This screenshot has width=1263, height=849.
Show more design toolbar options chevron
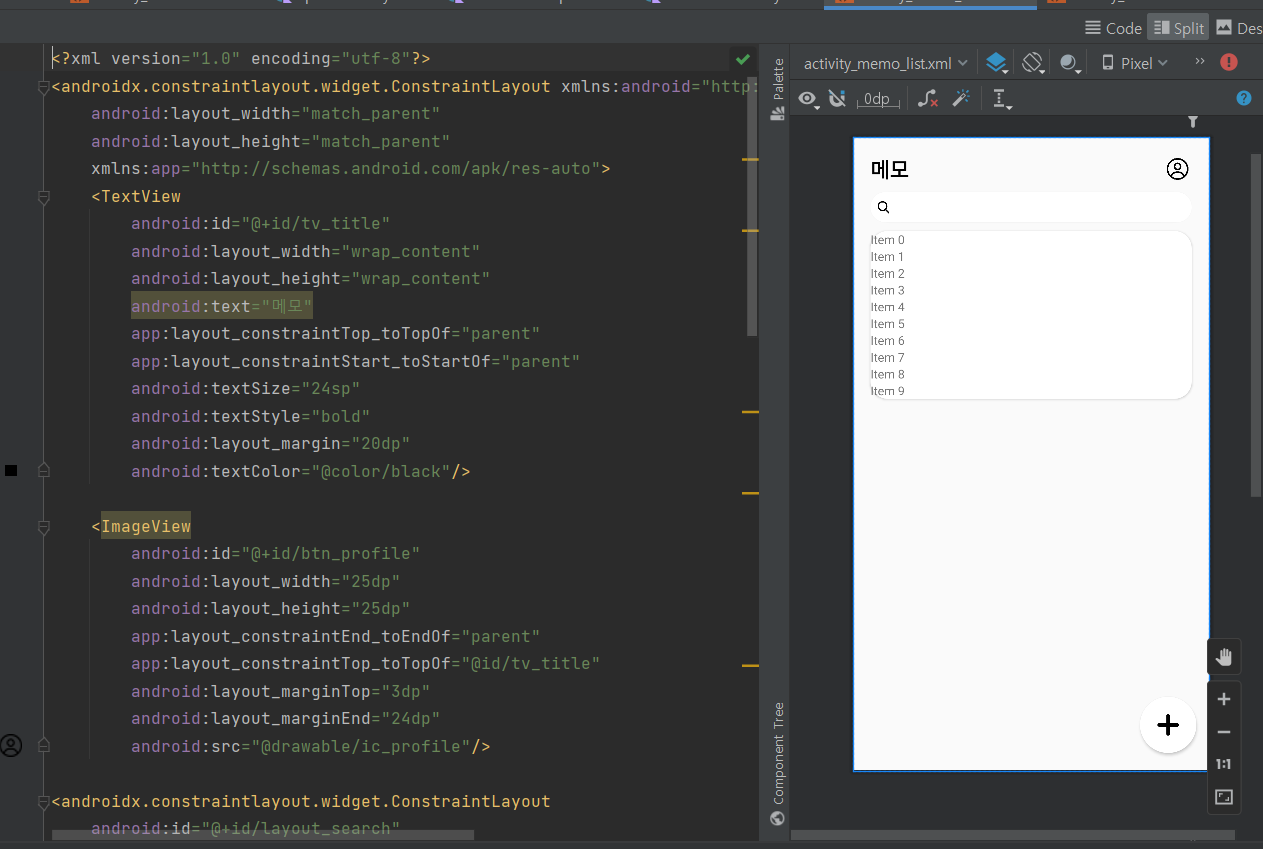point(1200,62)
